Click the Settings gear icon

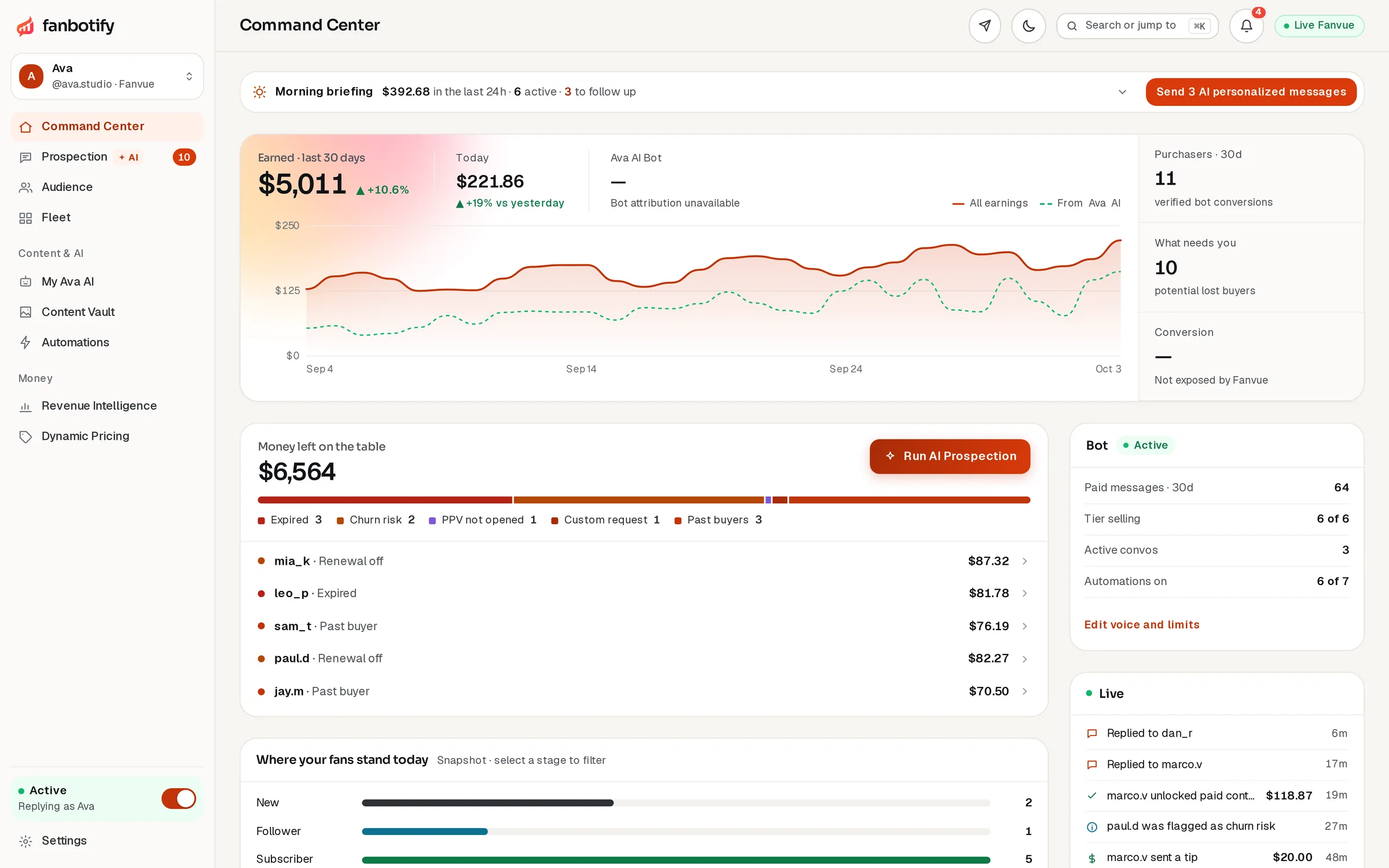(x=25, y=841)
